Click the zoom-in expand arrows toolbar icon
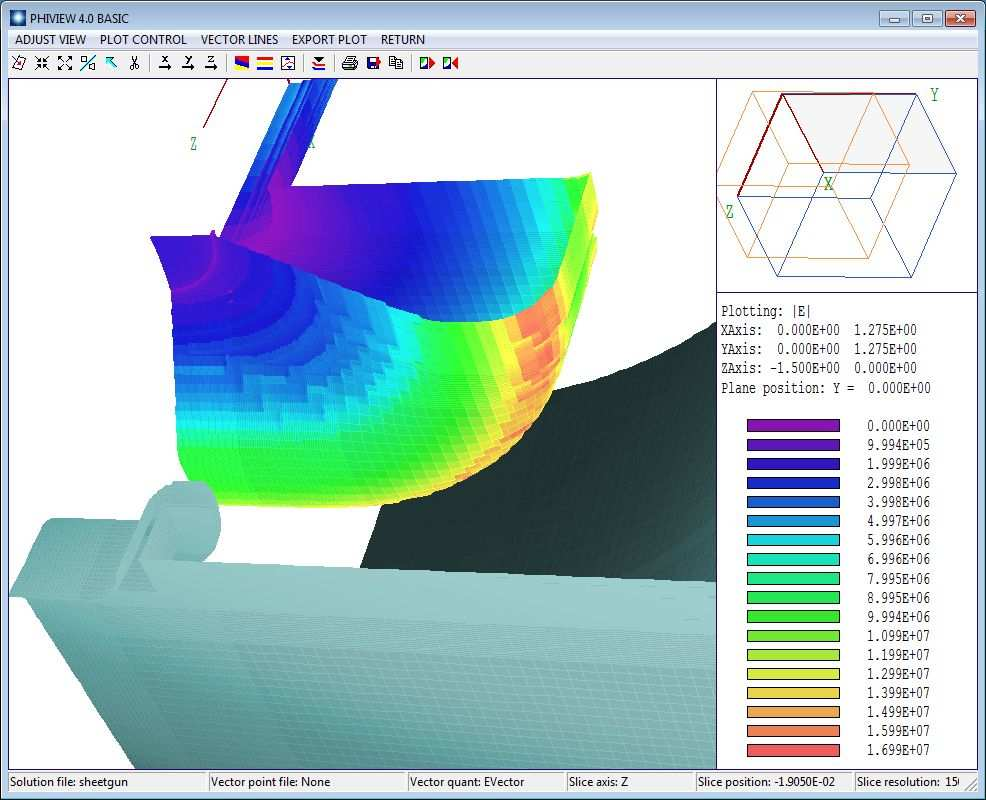The image size is (986, 800). pos(65,63)
